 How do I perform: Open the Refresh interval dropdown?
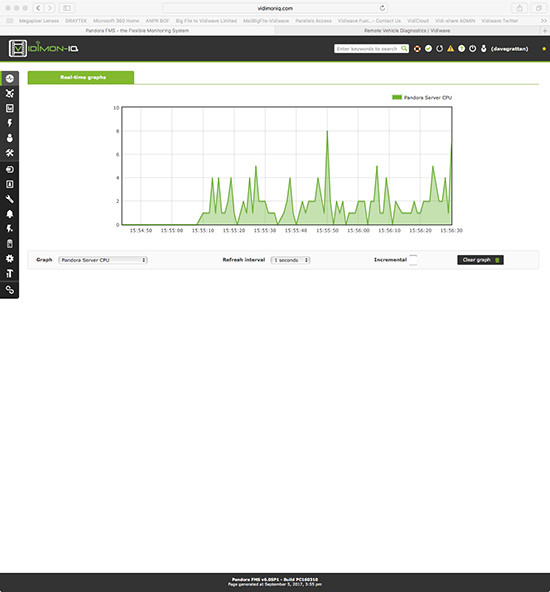(x=290, y=260)
